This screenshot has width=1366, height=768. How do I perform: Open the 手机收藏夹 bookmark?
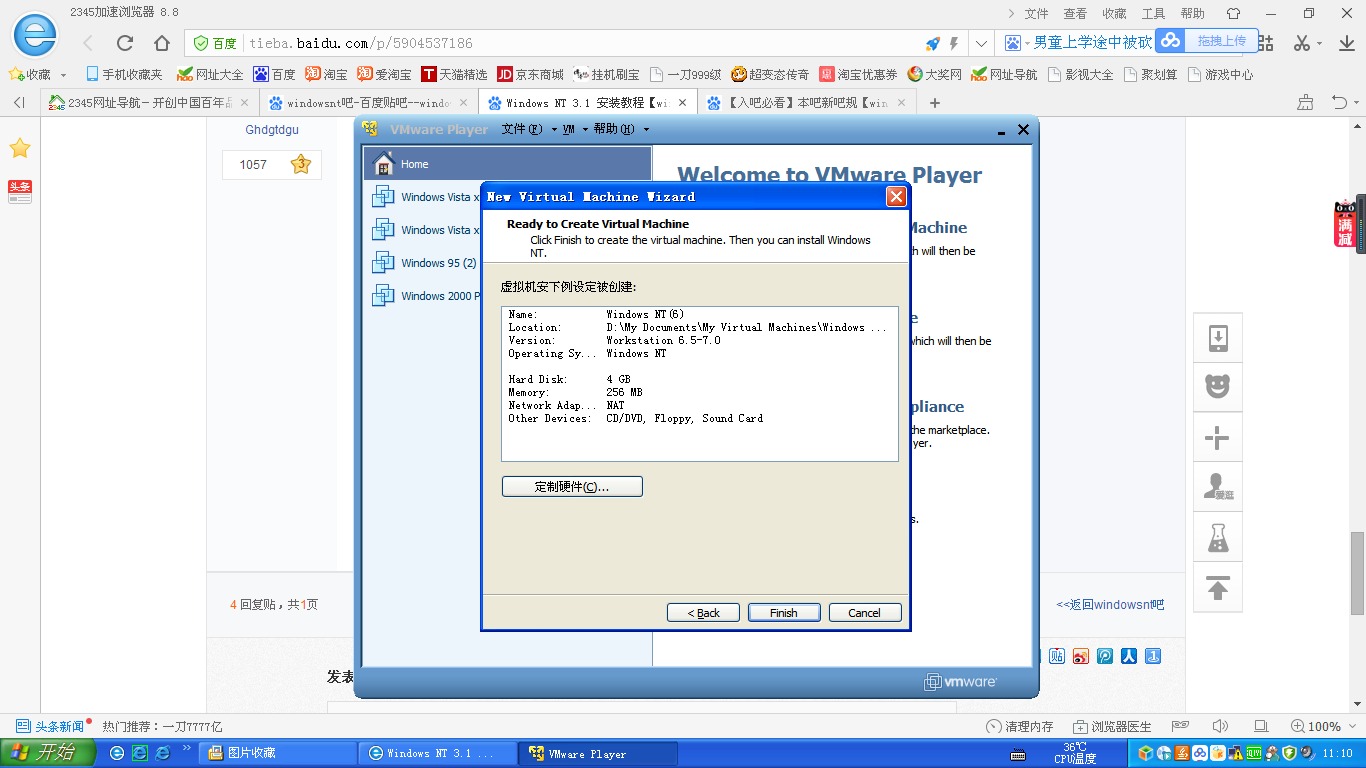click(x=124, y=75)
